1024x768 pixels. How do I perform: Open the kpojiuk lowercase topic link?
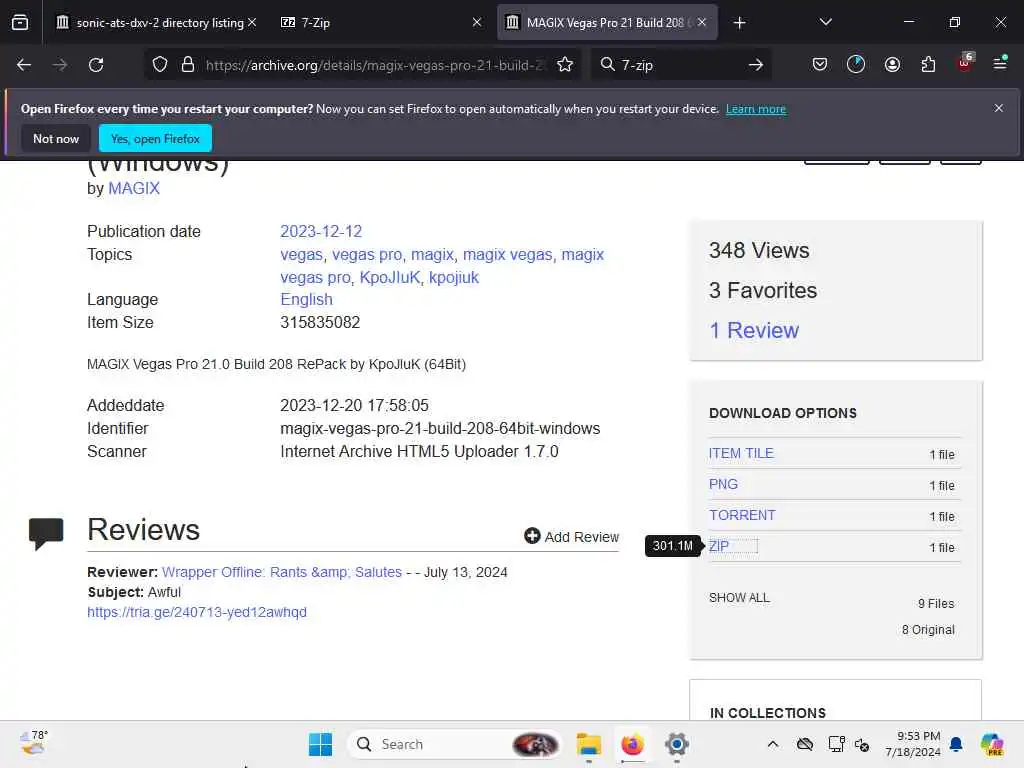point(454,278)
